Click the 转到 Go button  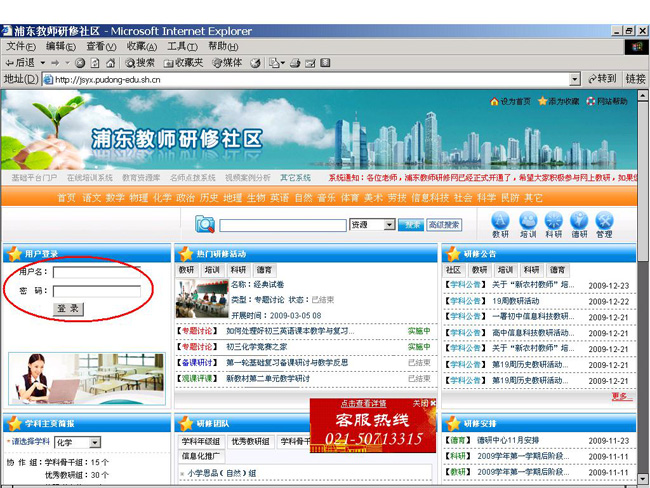pos(602,79)
